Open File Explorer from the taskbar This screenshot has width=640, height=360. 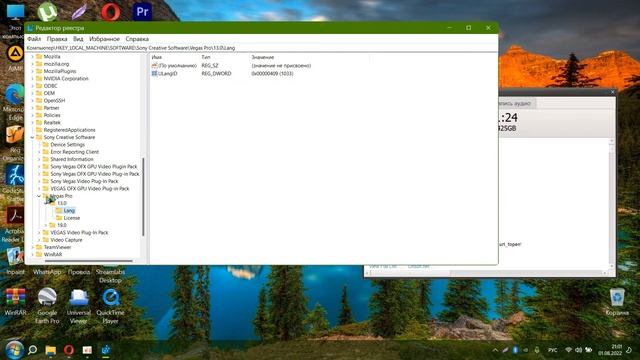point(51,350)
